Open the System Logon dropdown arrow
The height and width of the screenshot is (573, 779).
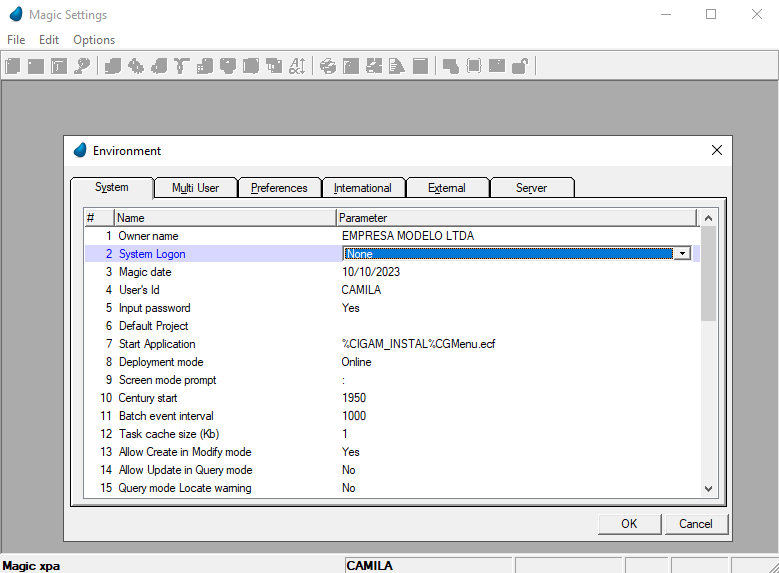click(682, 253)
